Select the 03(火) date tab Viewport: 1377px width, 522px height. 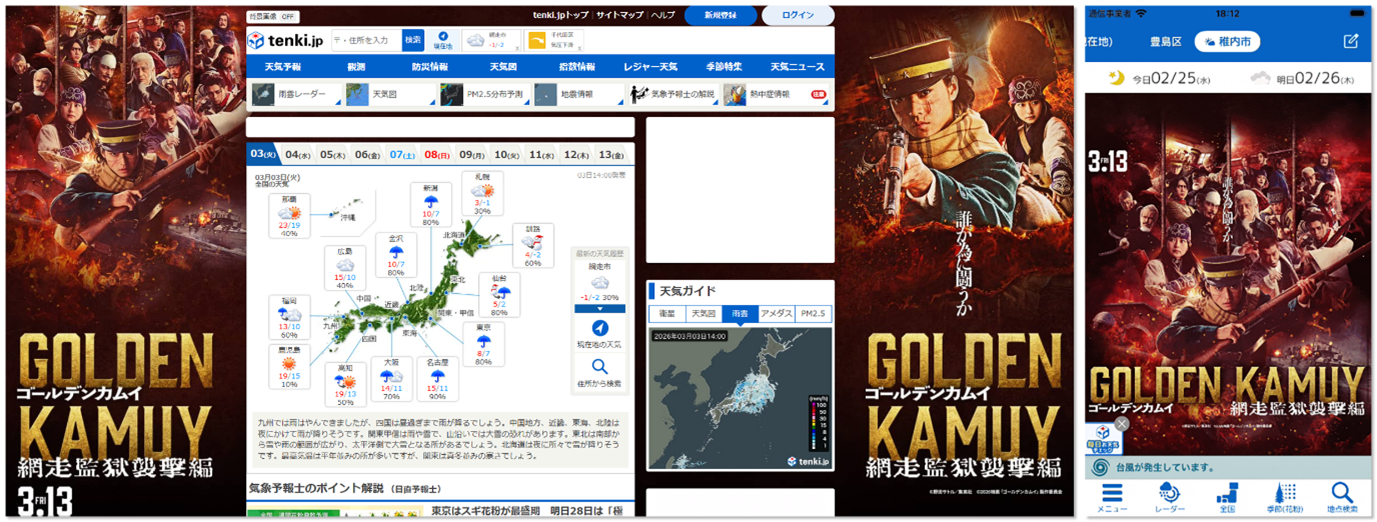coord(263,154)
